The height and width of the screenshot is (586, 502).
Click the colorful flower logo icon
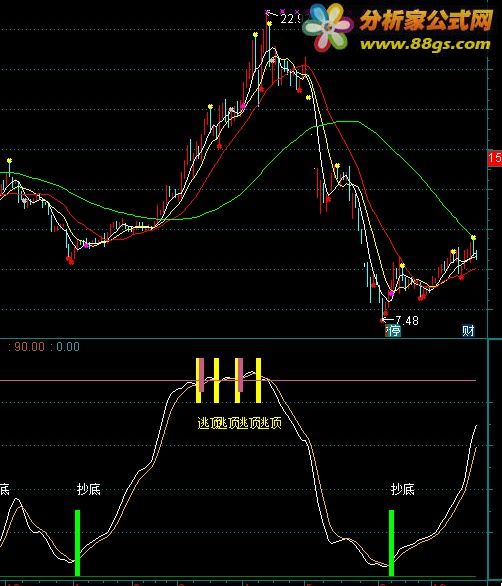click(328, 28)
